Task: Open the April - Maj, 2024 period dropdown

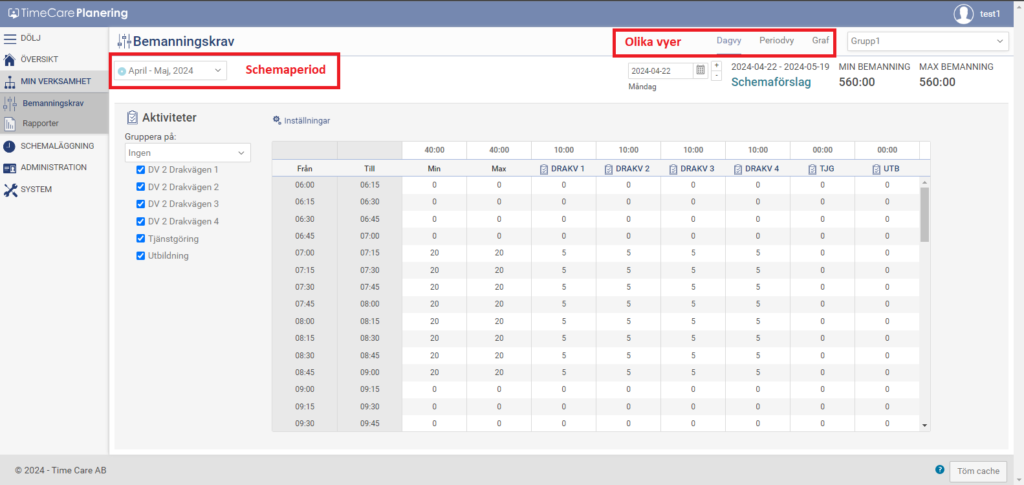Action: point(170,71)
